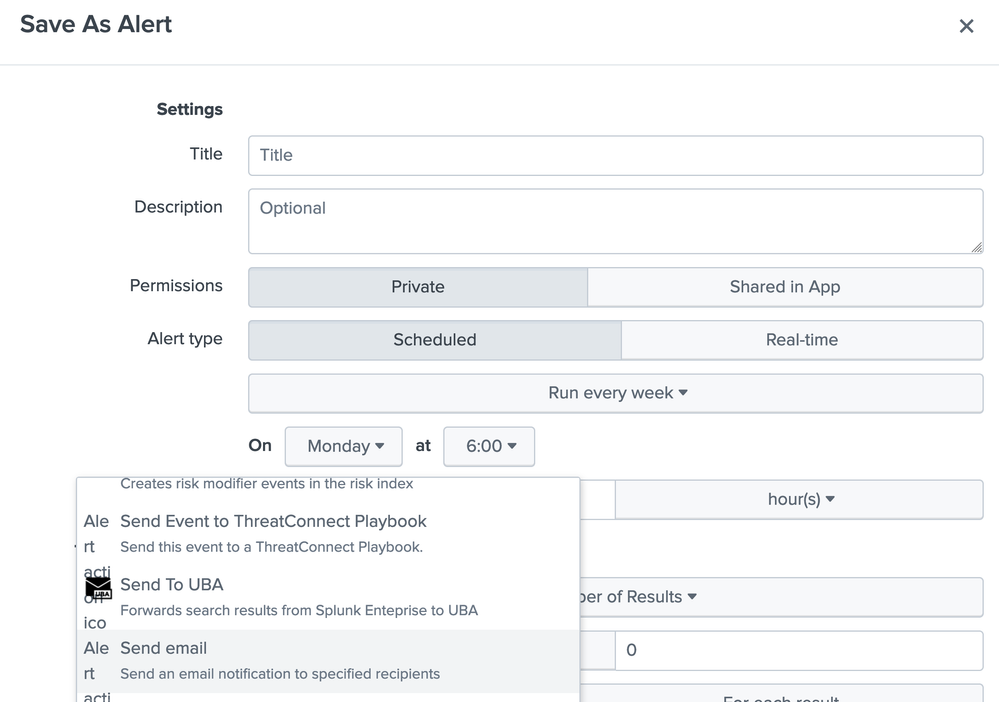Click the broken icon beside Send email
999x702 pixels.
tap(96, 661)
